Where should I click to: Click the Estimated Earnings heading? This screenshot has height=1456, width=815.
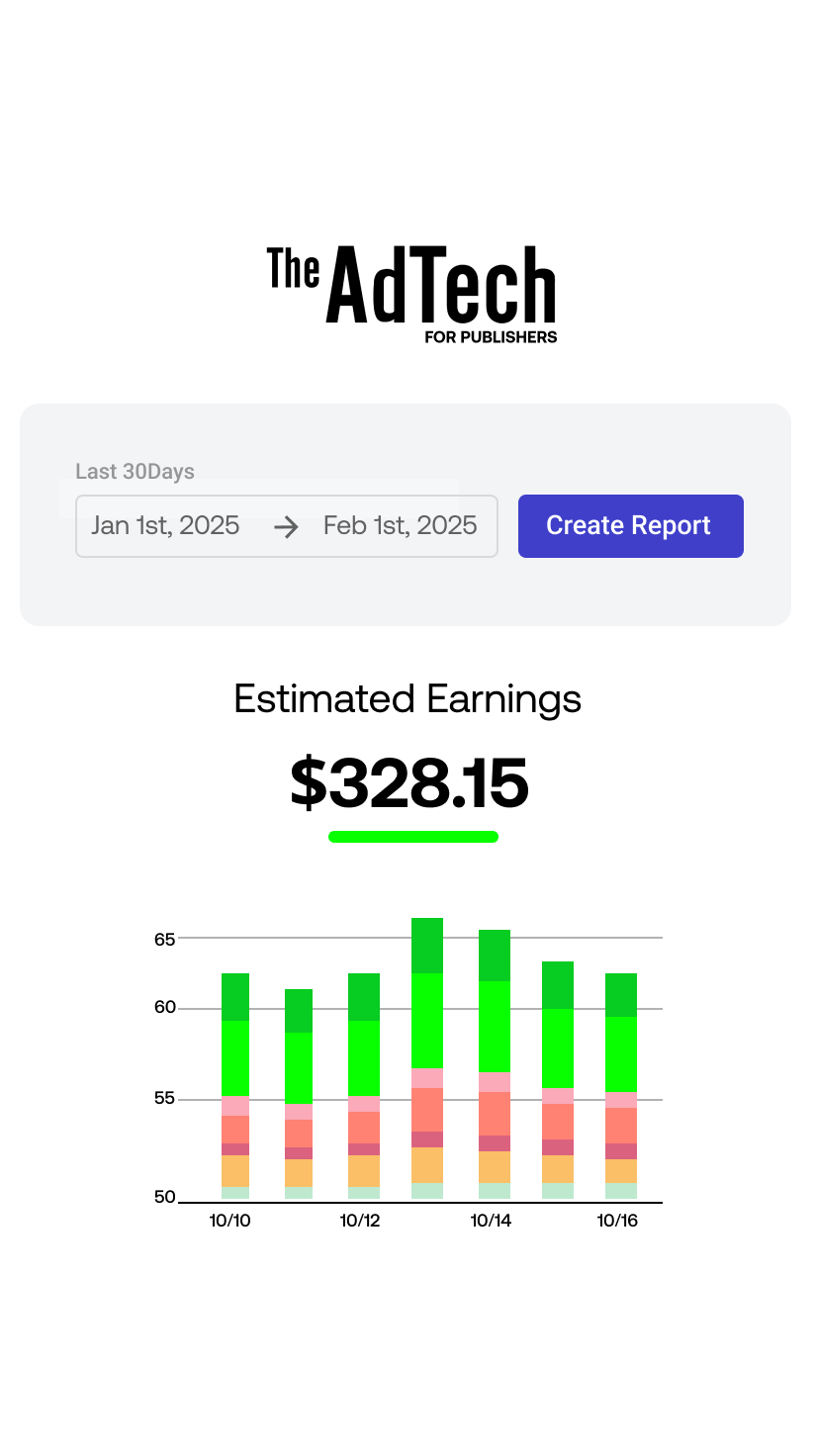click(x=407, y=698)
